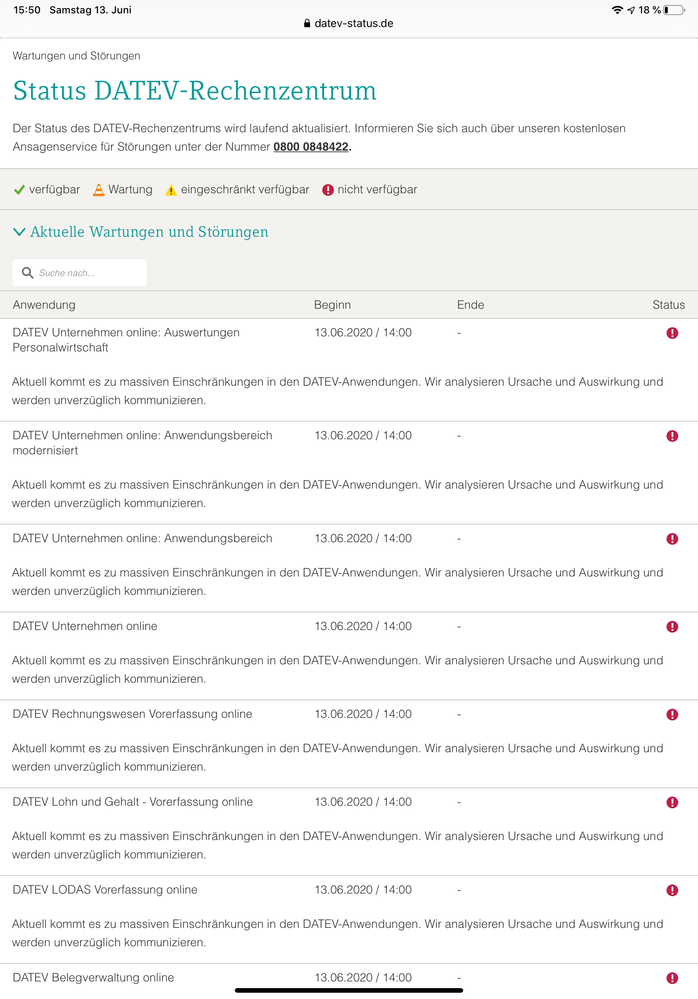Screen dimensions: 698x999
Task: Click the 'verfügbar' legend label with green checkmark
Action: [54, 190]
